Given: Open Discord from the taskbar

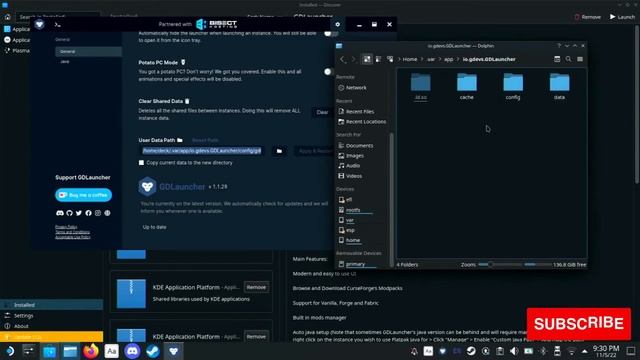Looking at the screenshot, I should [132, 351].
